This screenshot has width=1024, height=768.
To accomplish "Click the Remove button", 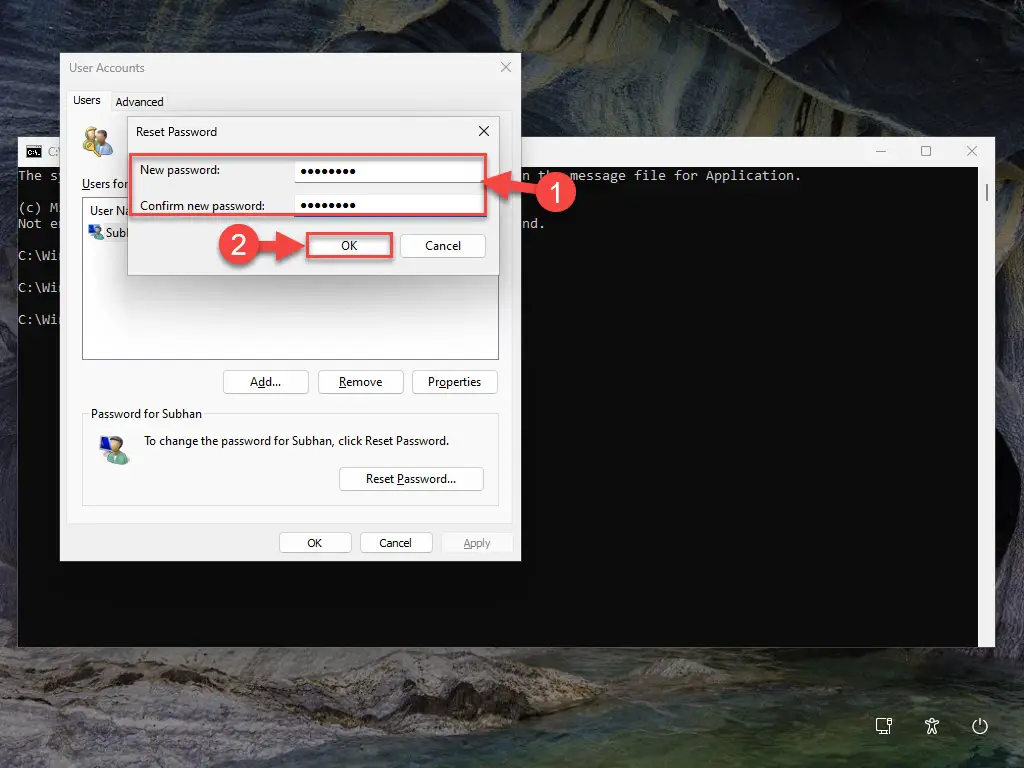I will tap(360, 381).
